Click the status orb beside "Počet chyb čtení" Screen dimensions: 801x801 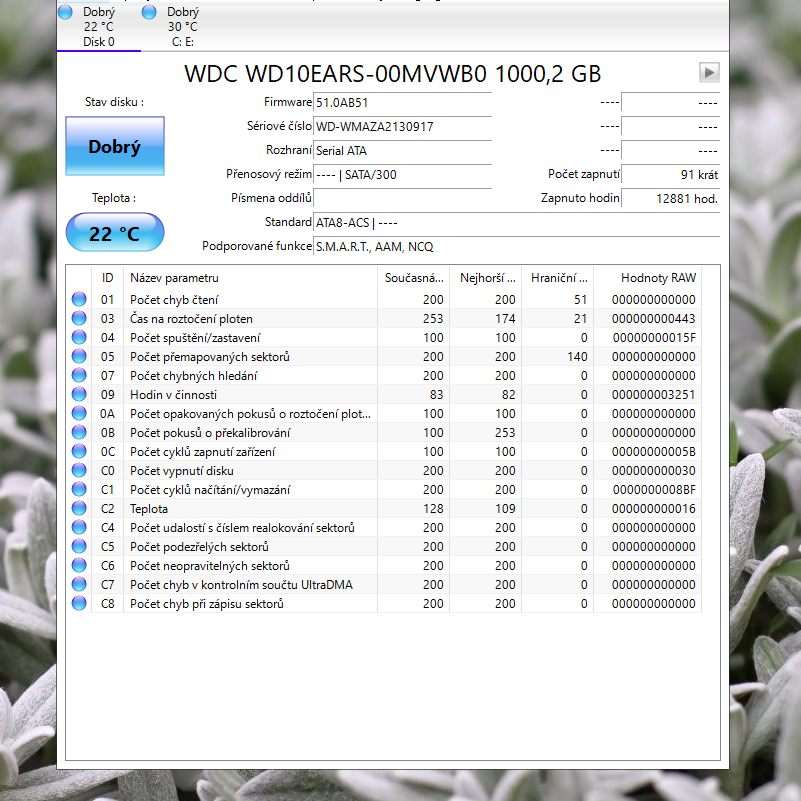(78, 299)
